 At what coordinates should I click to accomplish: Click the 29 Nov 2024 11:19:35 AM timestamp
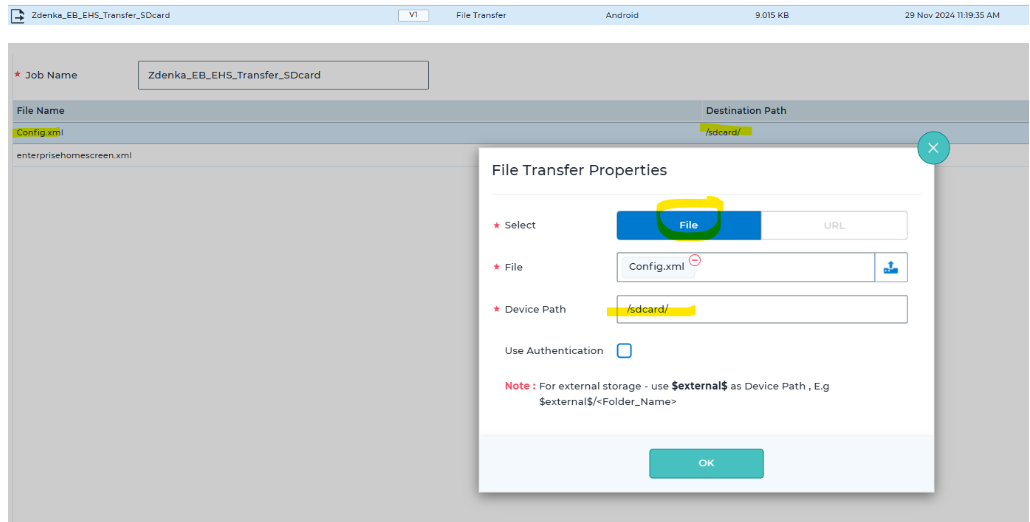click(x=952, y=15)
